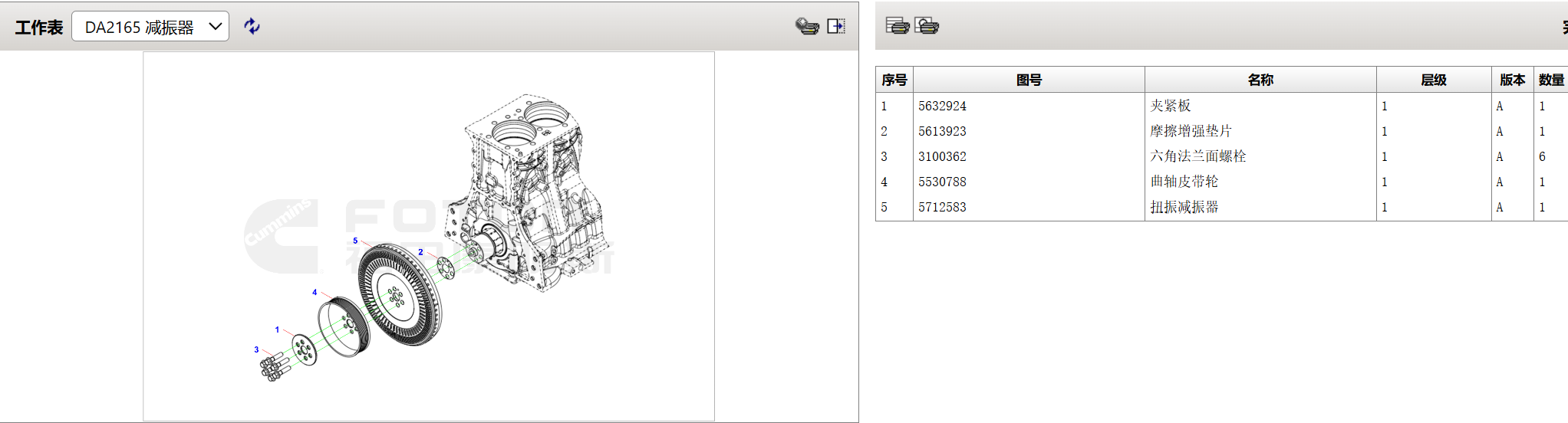
Task: Click callout number 2 on the diagram
Action: tap(420, 252)
